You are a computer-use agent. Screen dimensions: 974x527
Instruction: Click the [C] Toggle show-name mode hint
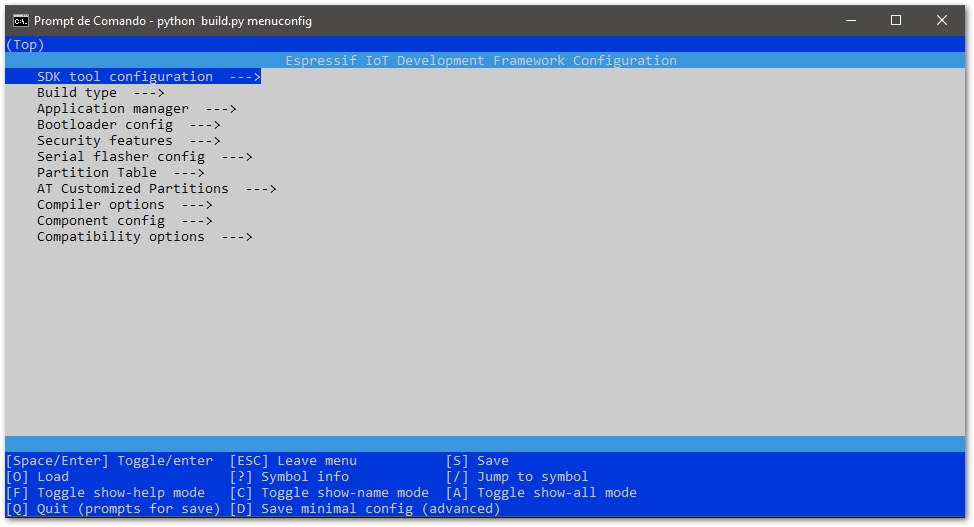(329, 493)
